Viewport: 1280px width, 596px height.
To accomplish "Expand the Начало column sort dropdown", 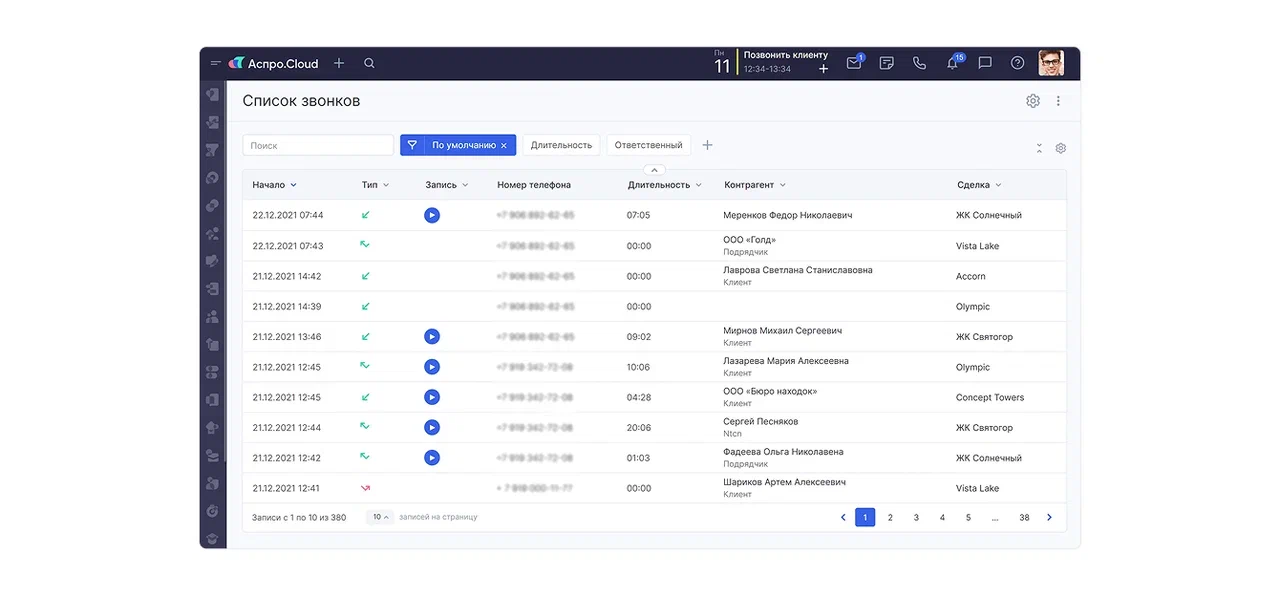I will coord(293,185).
